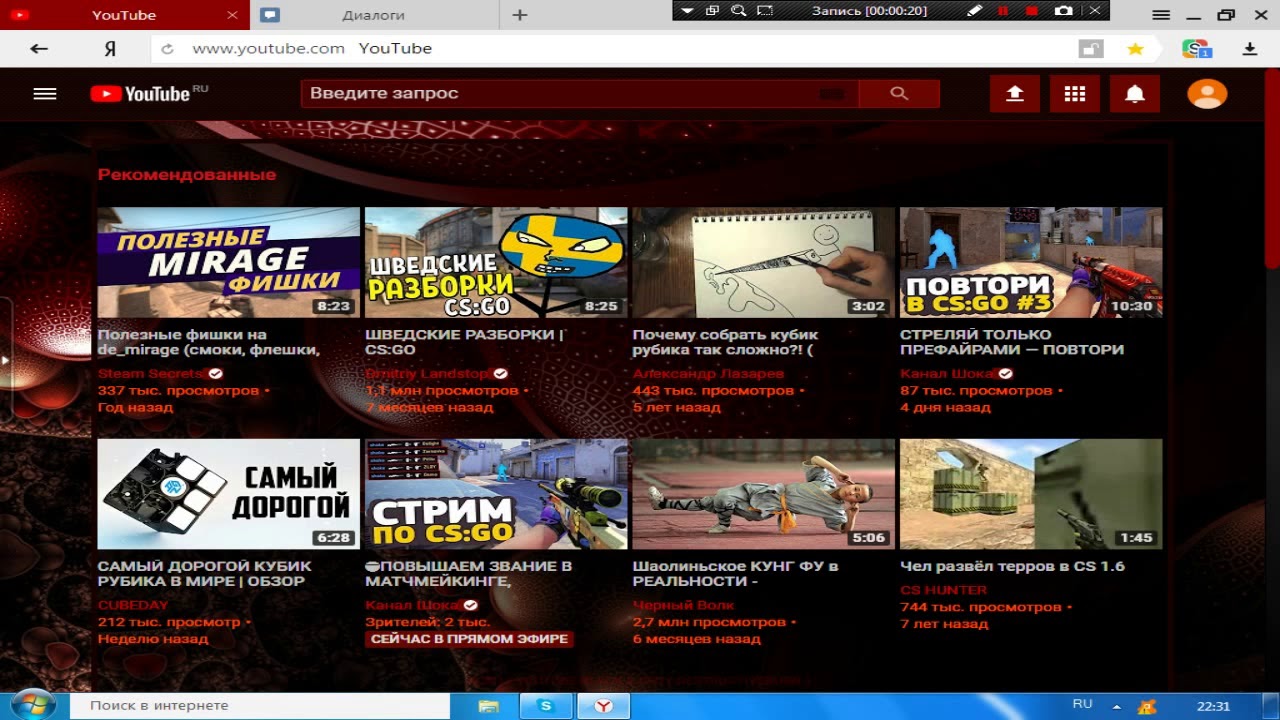The height and width of the screenshot is (720, 1280).
Task: Open title СТРЕЛЯЙ ТОЛЬКО ПРЕФАЙРАМИ
Action: click(1012, 342)
